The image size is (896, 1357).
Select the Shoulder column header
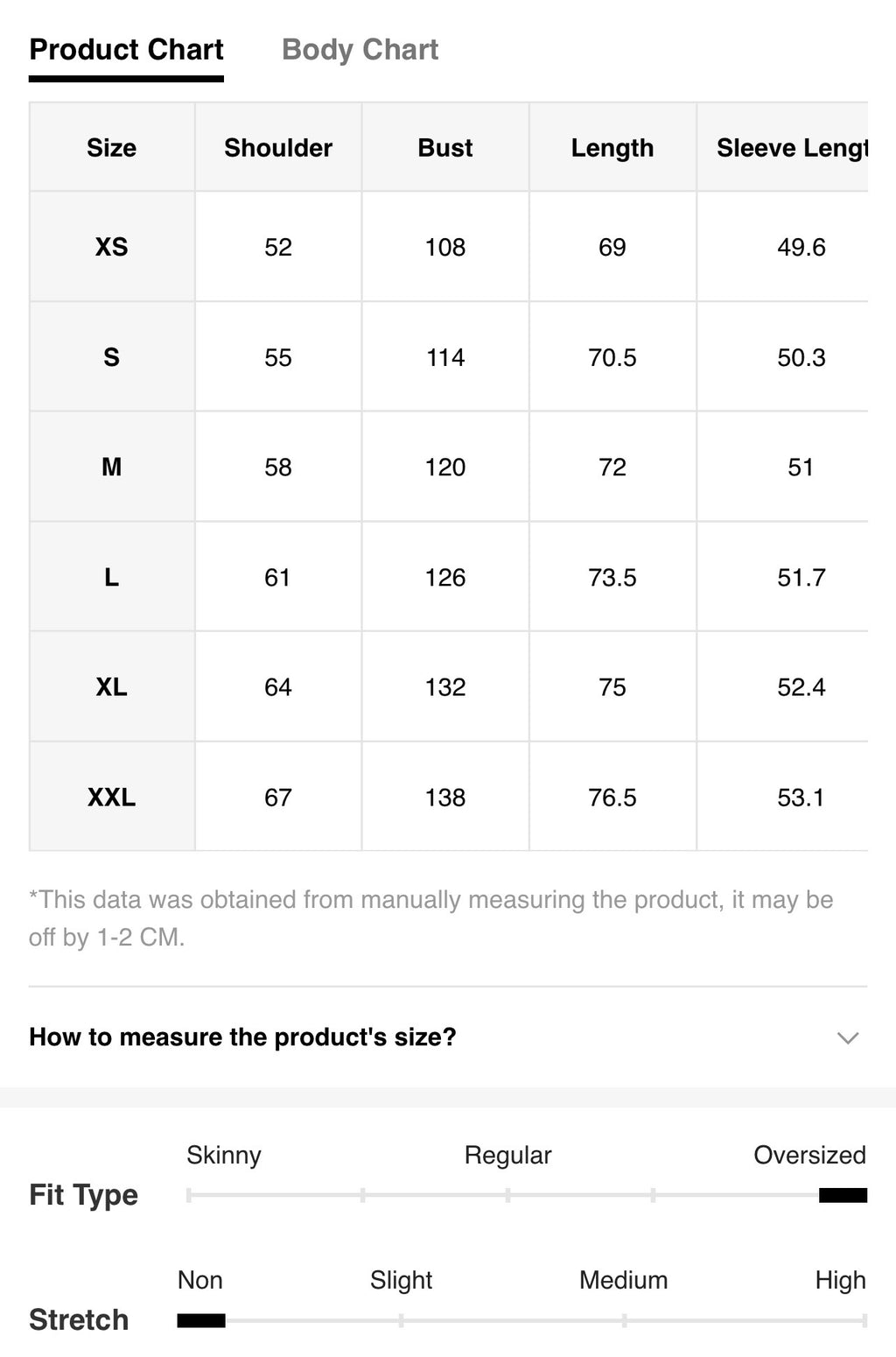point(278,147)
